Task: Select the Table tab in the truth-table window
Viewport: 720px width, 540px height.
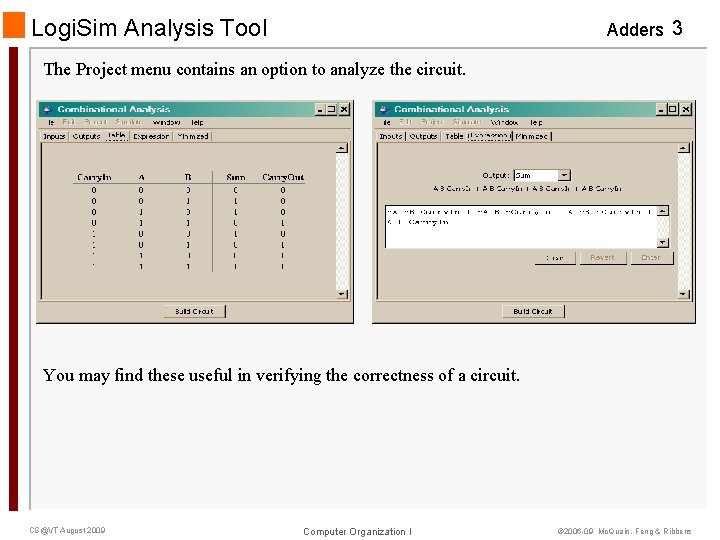Action: [x=117, y=135]
